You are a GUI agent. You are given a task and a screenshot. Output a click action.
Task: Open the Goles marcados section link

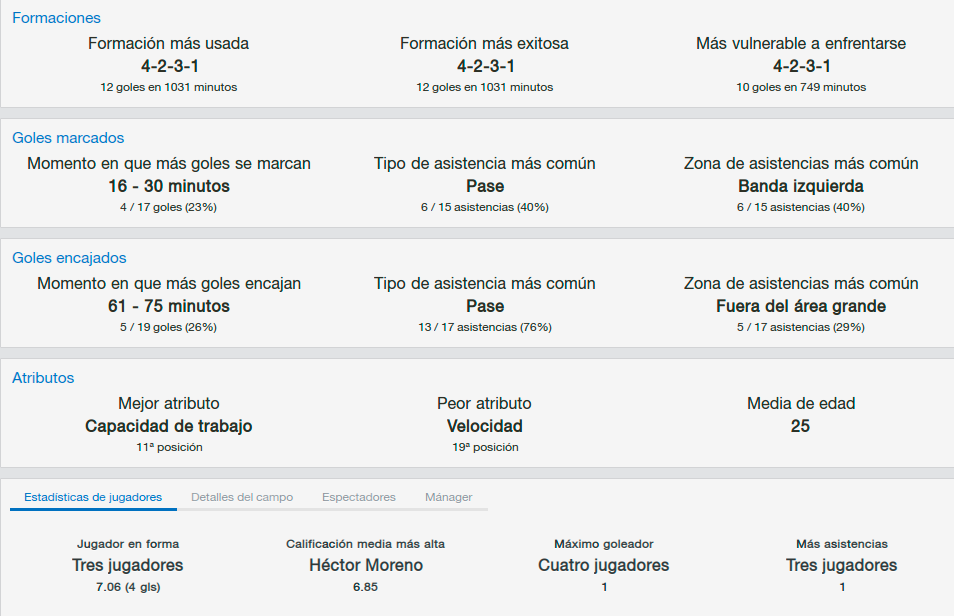click(x=68, y=138)
